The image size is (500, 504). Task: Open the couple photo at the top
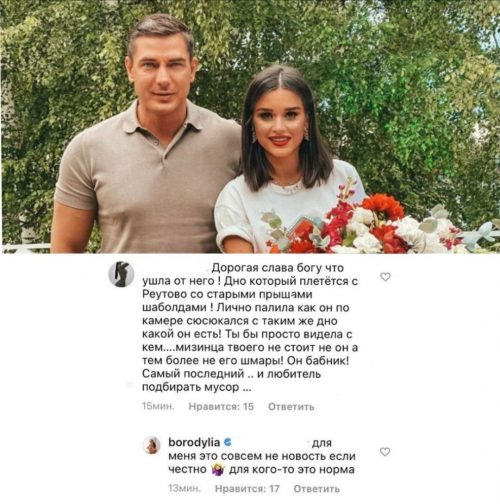[250, 127]
